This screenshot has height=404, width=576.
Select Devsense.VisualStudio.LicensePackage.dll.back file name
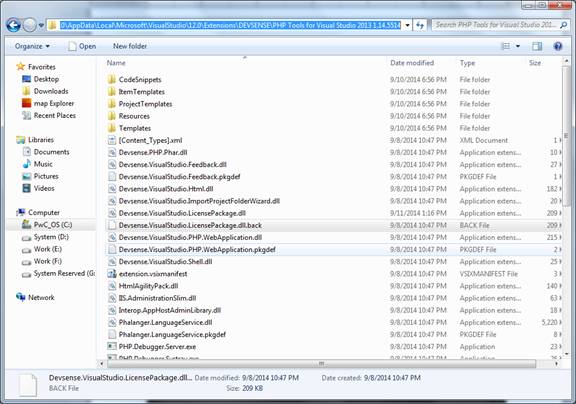pos(190,225)
